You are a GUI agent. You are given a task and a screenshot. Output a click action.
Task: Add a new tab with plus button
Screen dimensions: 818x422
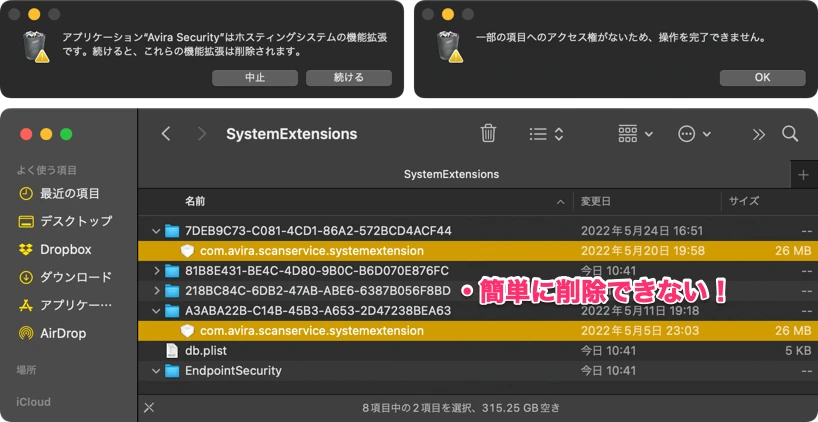(803, 174)
